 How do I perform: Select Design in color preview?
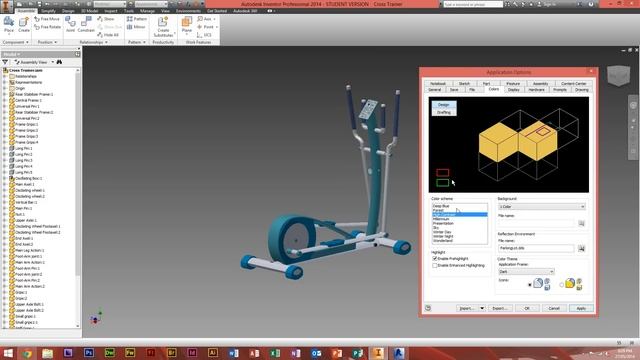click(444, 105)
